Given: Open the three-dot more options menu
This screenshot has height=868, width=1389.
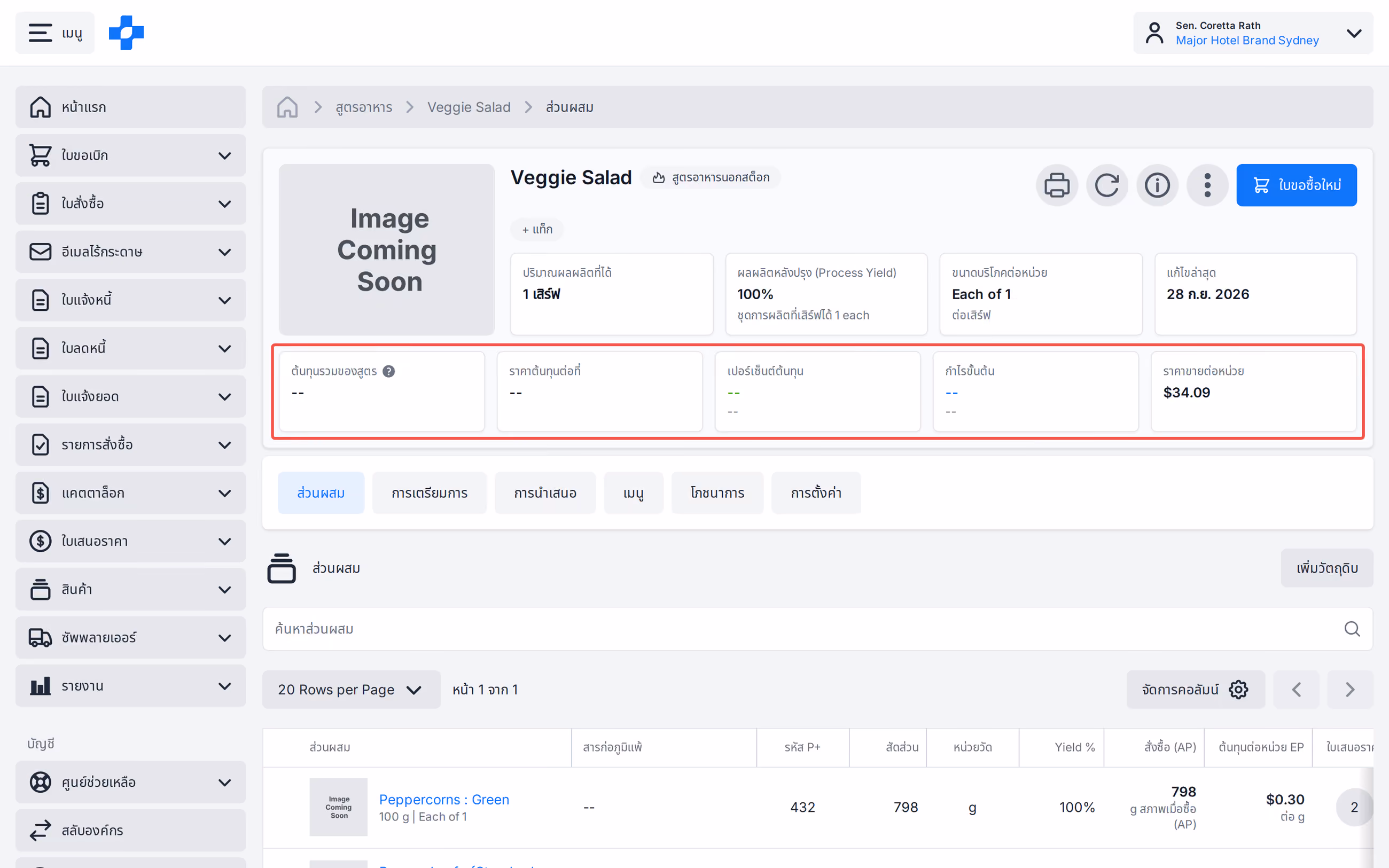Looking at the screenshot, I should tap(1207, 185).
